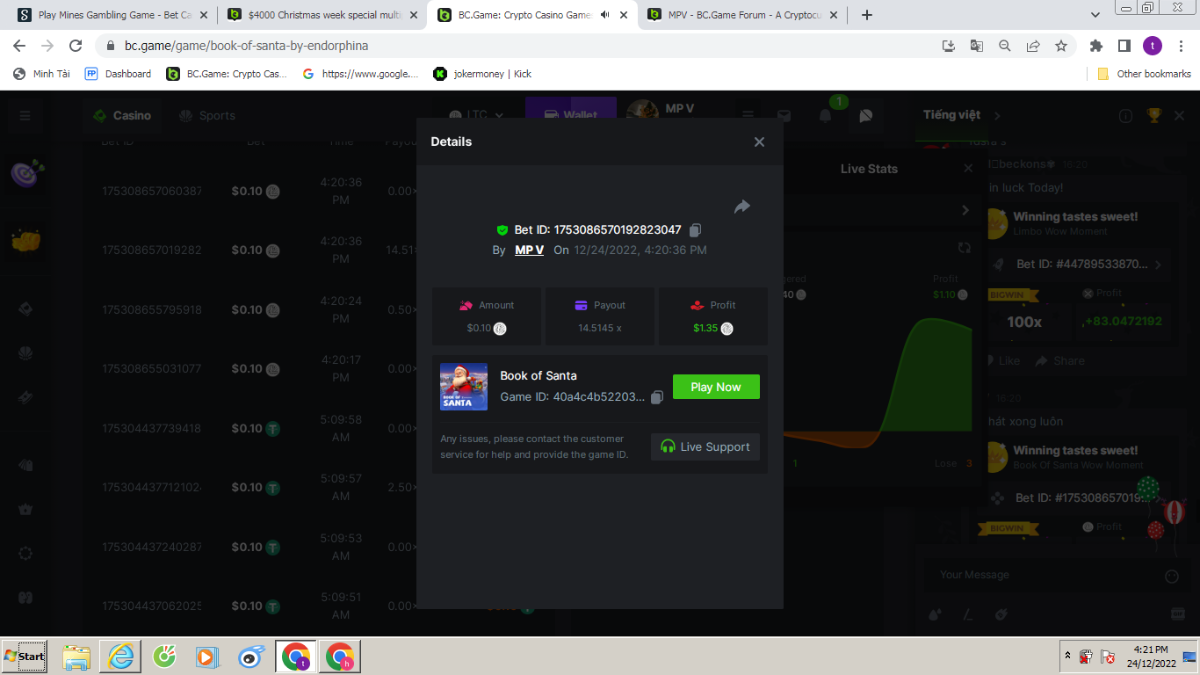Close the Details dialog
The height and width of the screenshot is (675, 1200).
point(759,142)
